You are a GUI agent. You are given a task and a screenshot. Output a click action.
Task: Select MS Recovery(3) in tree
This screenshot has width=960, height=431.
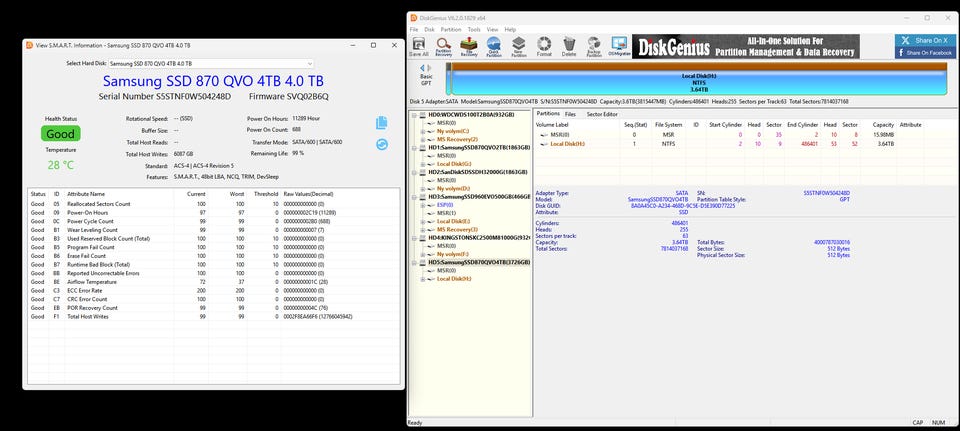point(457,230)
